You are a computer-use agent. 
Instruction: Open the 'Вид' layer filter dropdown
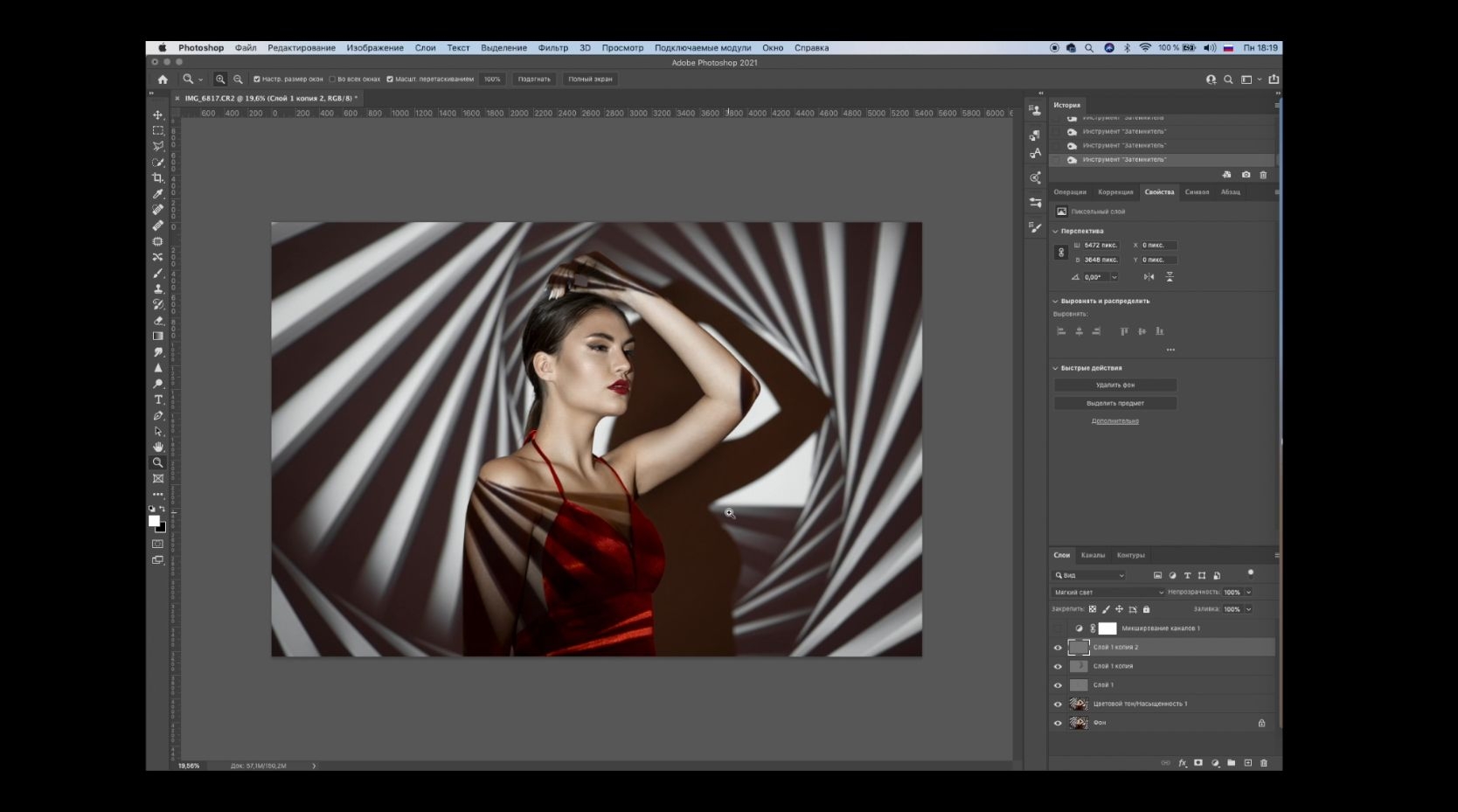click(x=1089, y=575)
